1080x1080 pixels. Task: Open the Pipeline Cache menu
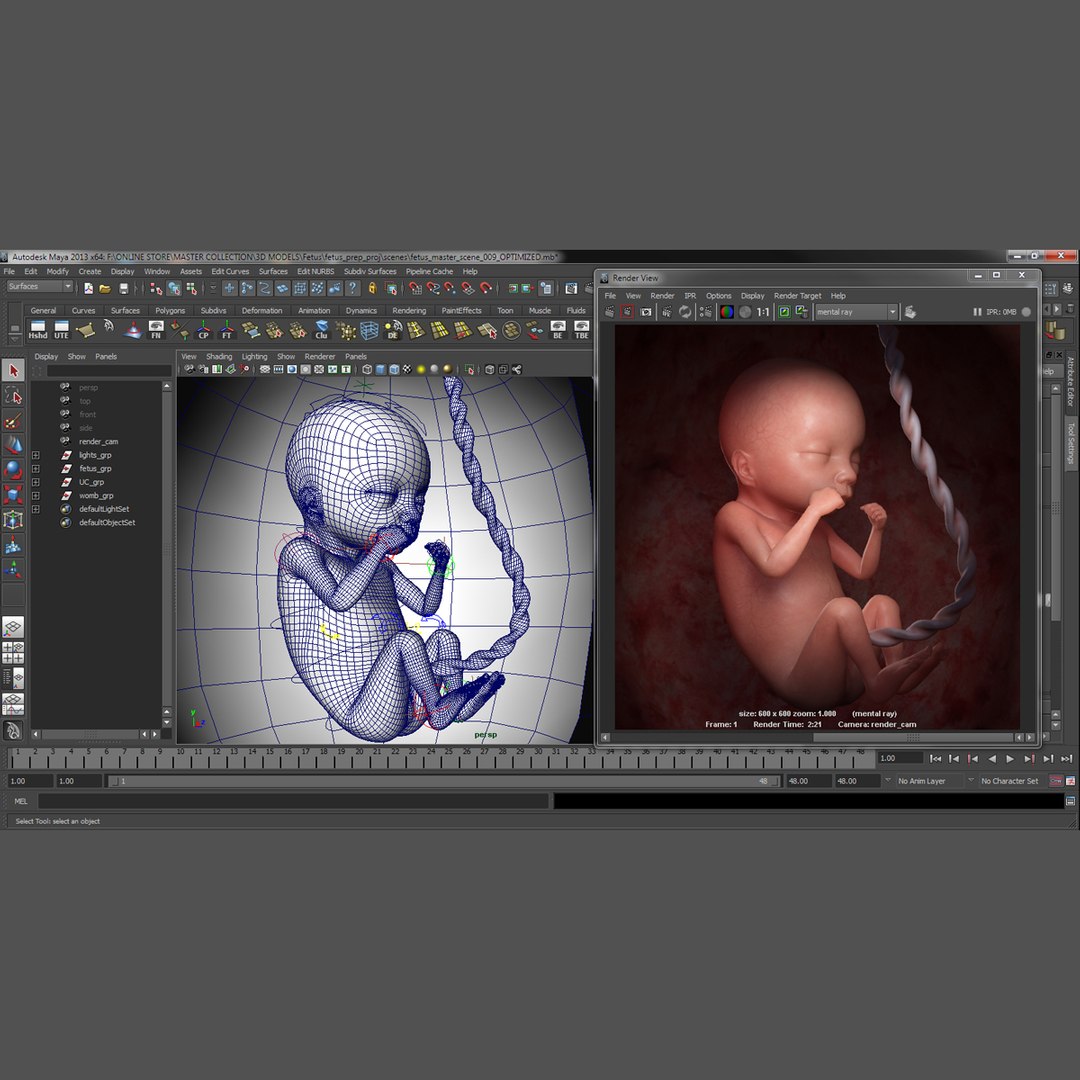(429, 271)
